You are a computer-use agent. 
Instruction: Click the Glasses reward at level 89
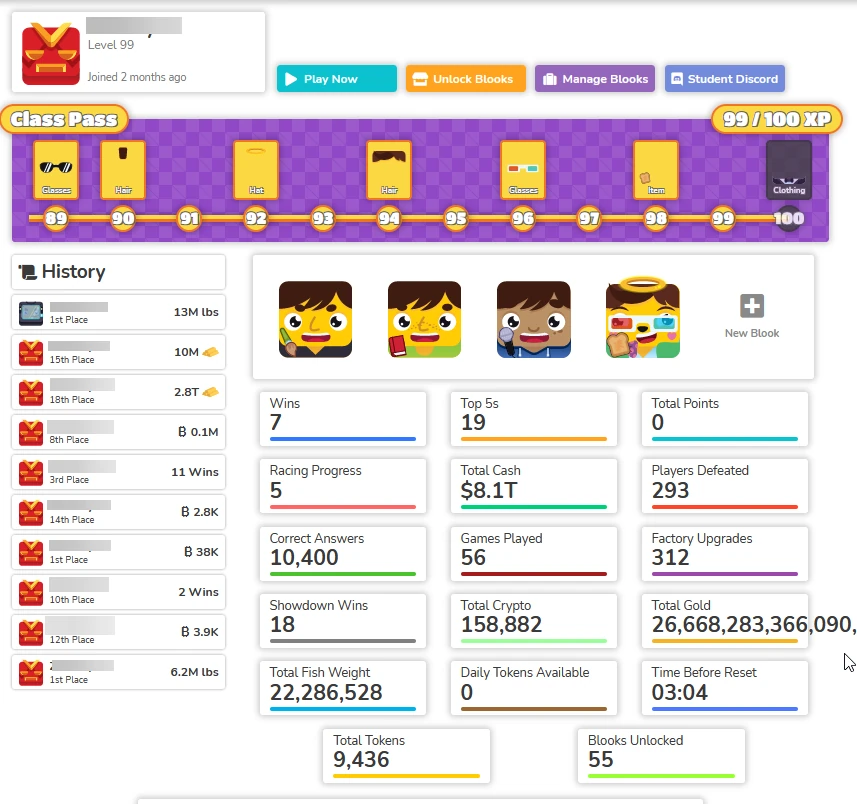(56, 168)
